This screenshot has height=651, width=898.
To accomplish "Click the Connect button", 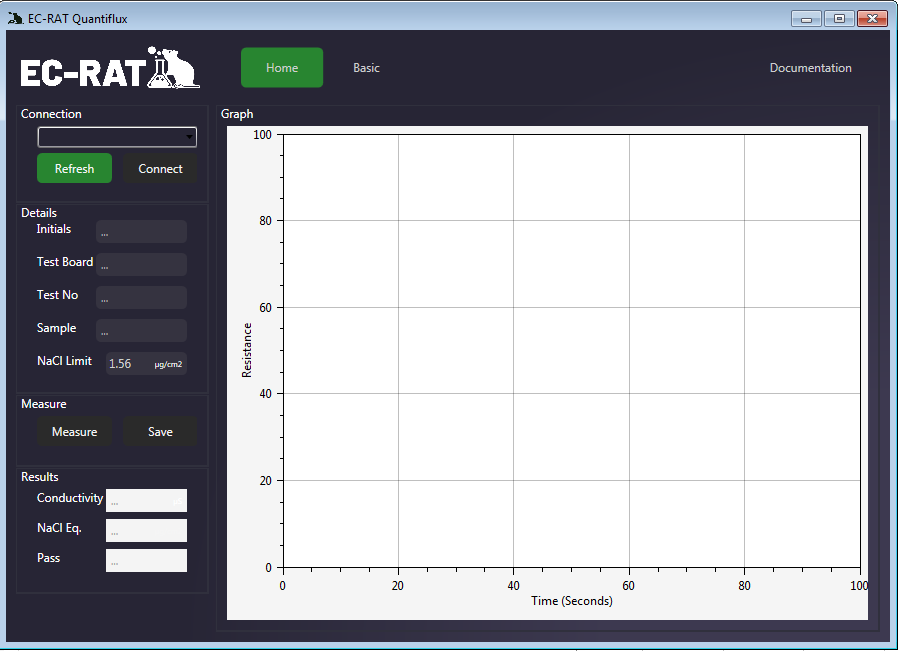I will coord(160,168).
